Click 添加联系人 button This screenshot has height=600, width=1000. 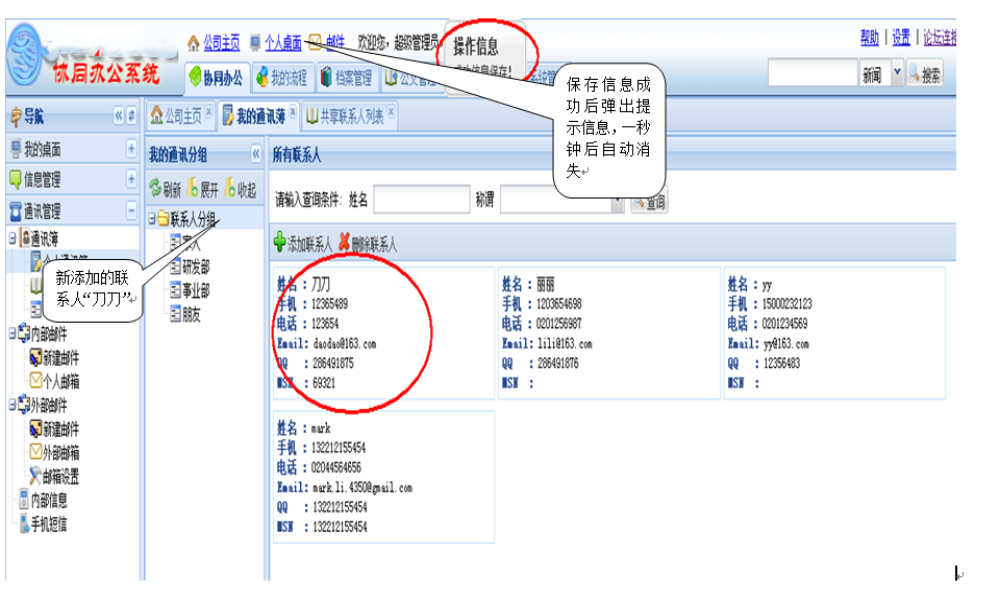point(303,243)
